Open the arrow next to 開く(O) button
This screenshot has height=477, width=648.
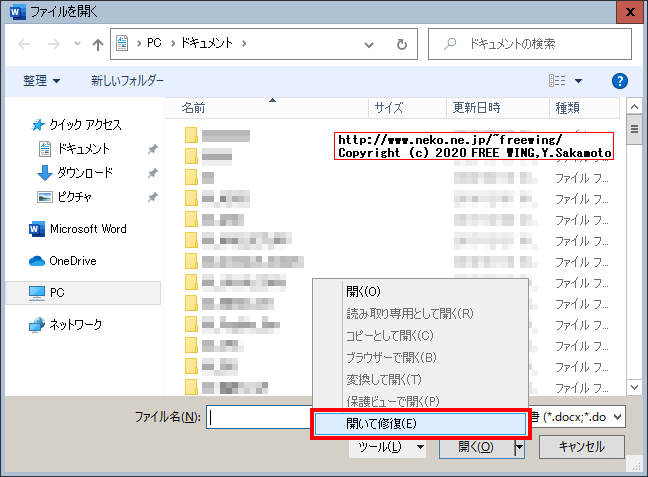click(x=519, y=447)
